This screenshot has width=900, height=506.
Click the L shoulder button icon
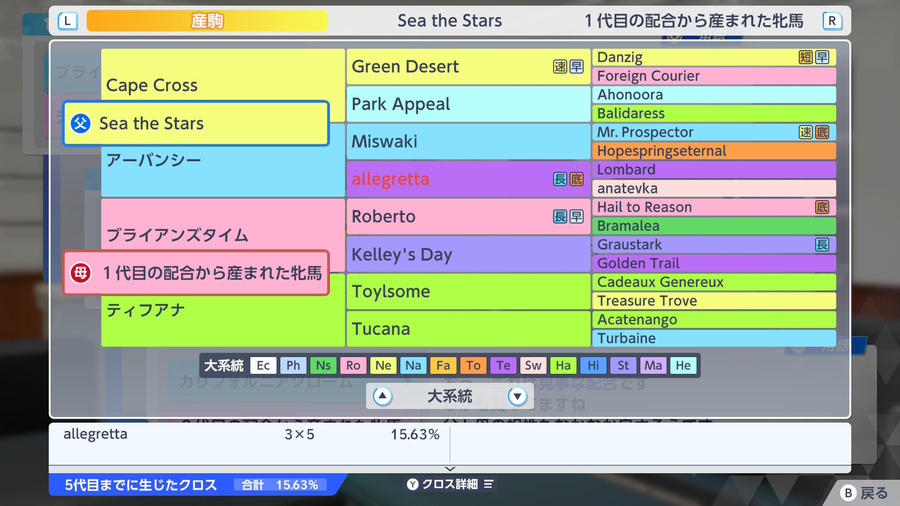click(68, 21)
